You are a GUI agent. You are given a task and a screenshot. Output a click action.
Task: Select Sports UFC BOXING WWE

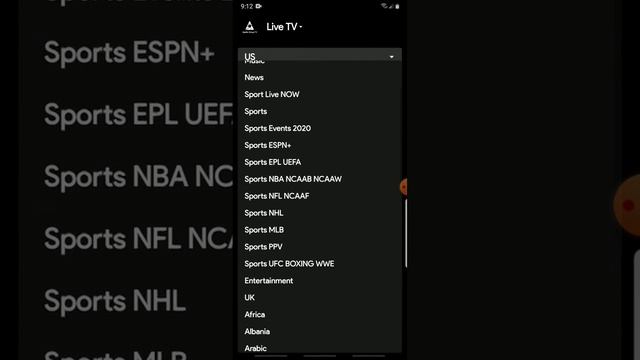pos(289,264)
